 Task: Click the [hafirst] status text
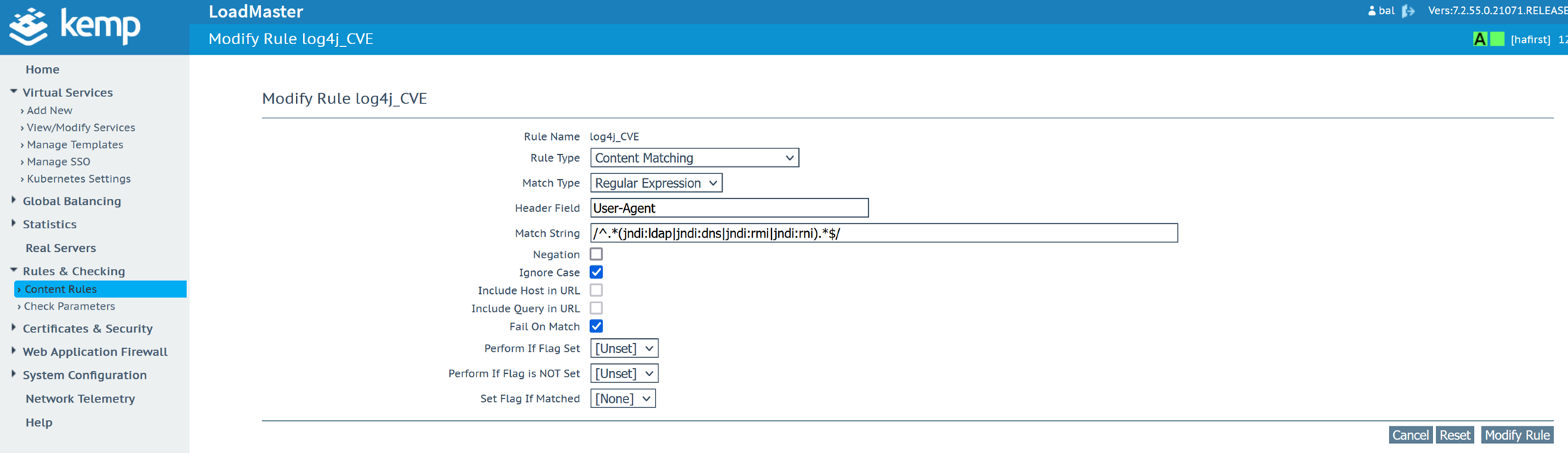pos(1530,39)
